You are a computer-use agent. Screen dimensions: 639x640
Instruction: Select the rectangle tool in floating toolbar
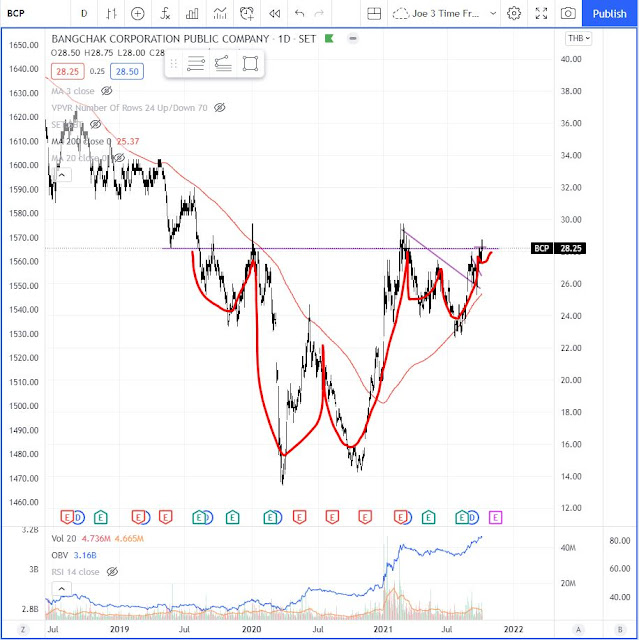(251, 64)
